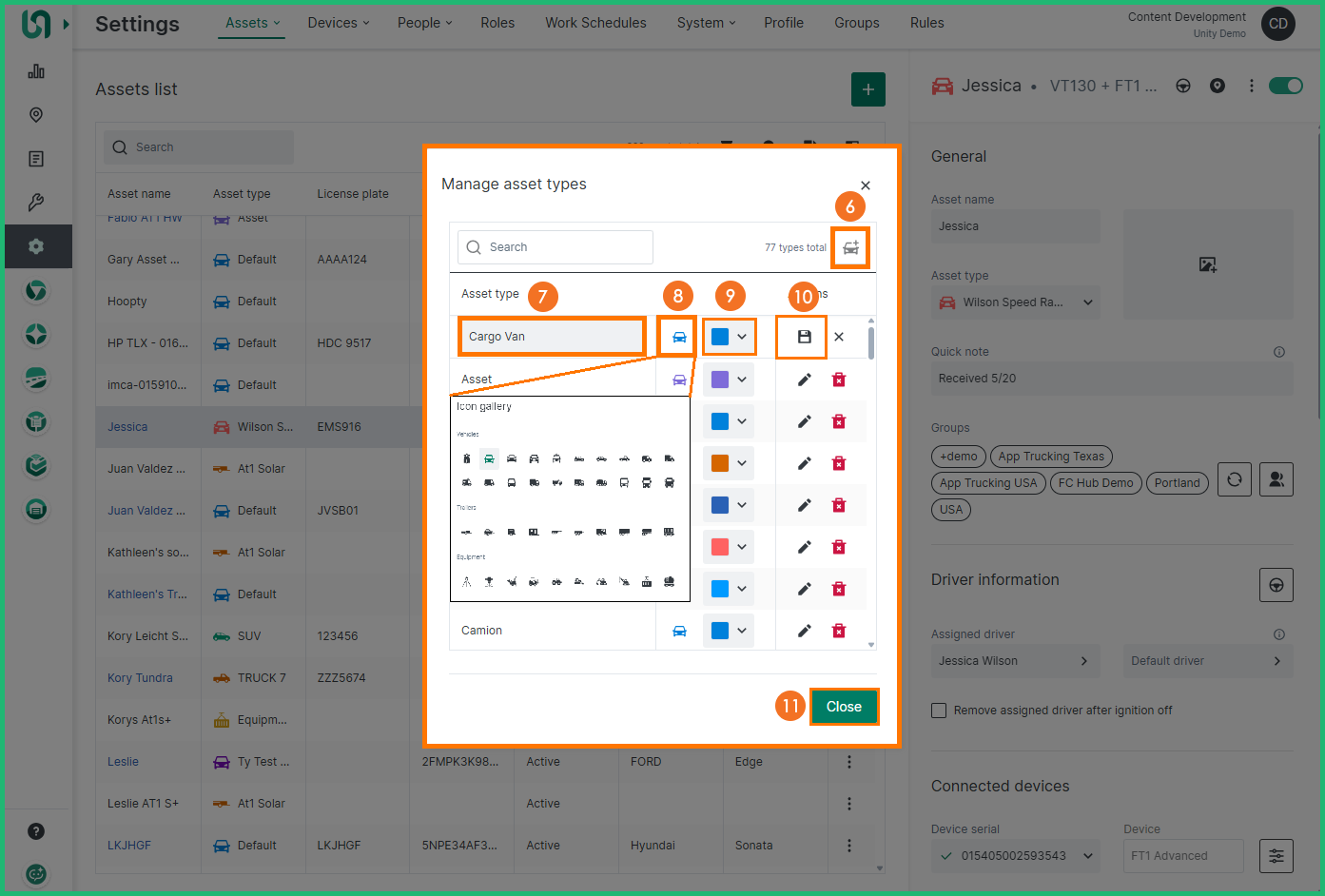Click the green add asset plus button
Image resolution: width=1325 pixels, height=896 pixels.
[x=867, y=89]
